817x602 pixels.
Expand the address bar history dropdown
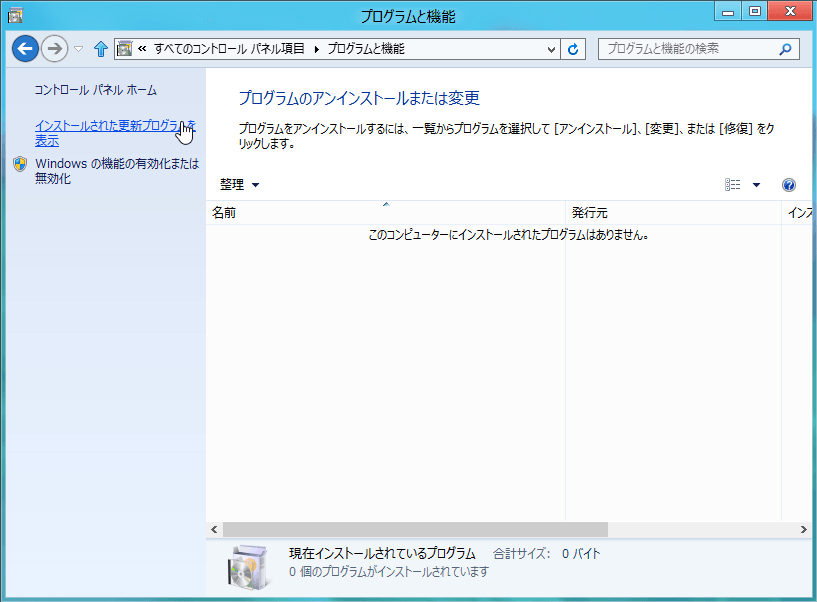coord(551,50)
